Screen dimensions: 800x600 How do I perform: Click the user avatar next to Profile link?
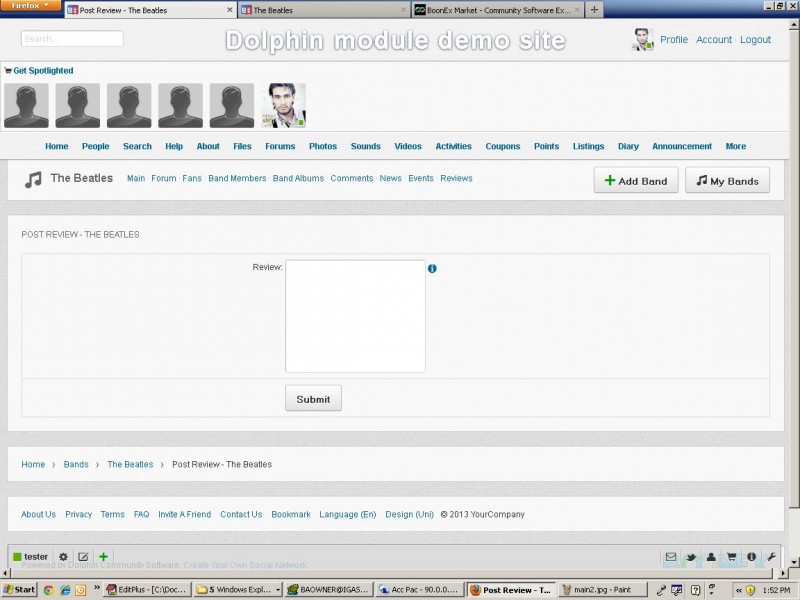643,39
